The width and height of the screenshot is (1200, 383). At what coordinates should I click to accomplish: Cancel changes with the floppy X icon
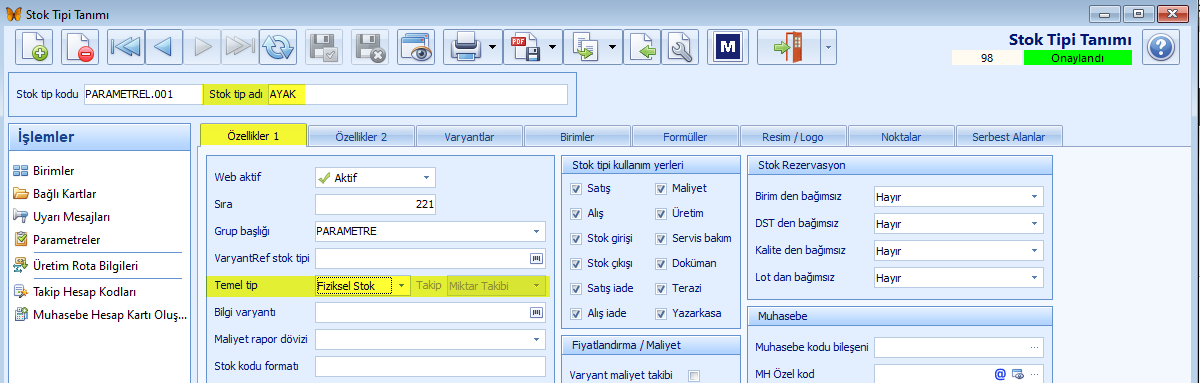369,47
